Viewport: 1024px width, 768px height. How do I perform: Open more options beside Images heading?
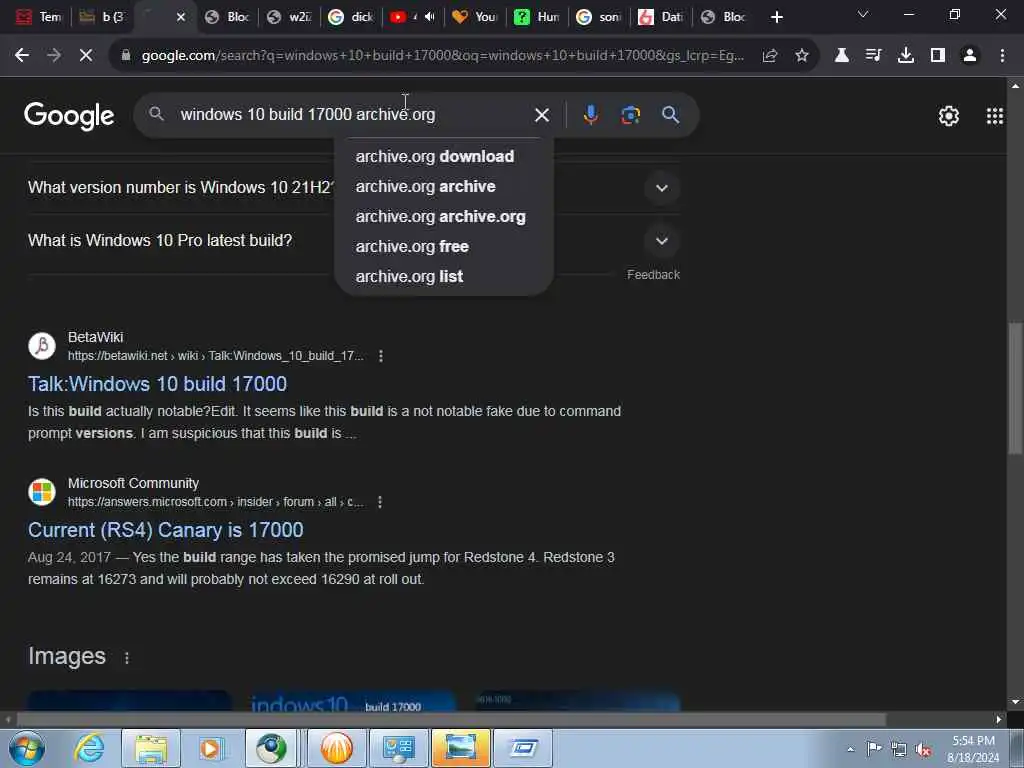[x=127, y=658]
